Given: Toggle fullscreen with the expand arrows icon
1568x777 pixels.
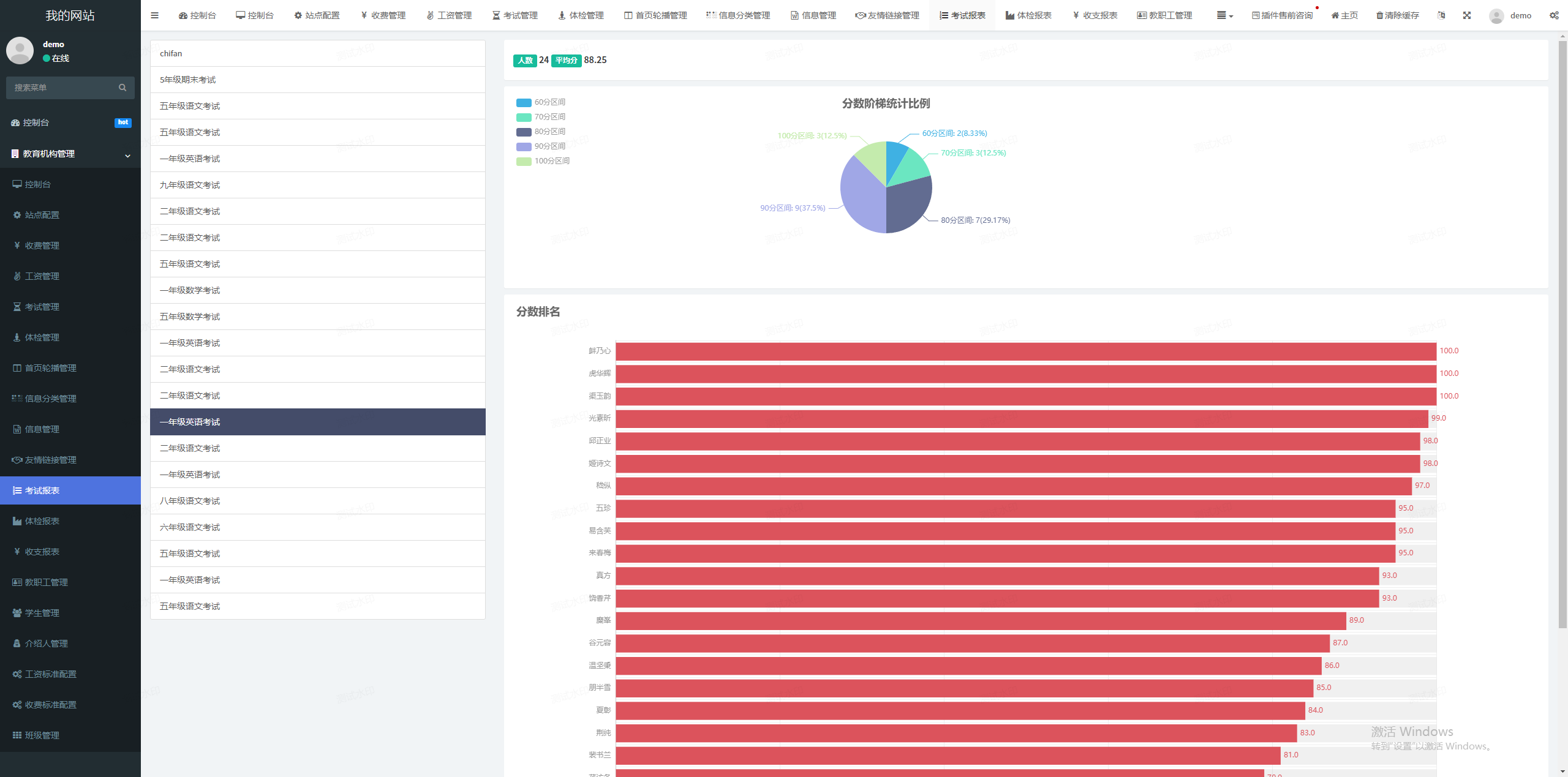Looking at the screenshot, I should pos(1467,15).
